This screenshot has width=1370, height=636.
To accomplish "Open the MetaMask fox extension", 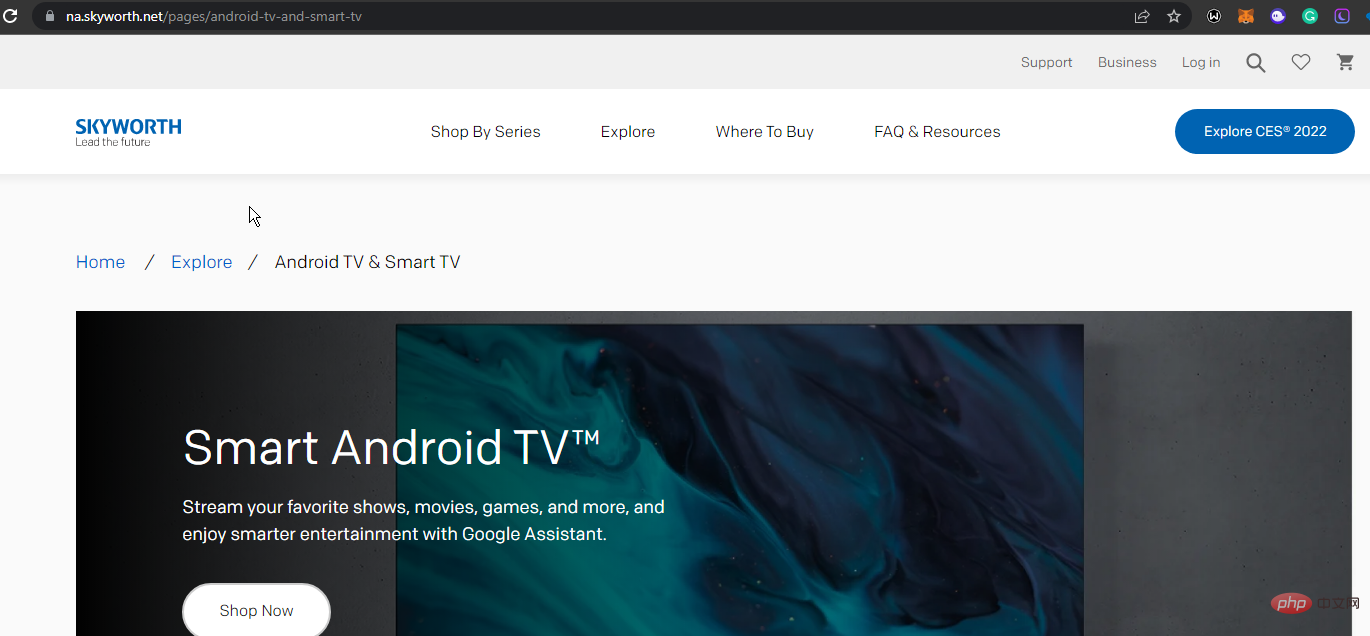I will point(1246,16).
